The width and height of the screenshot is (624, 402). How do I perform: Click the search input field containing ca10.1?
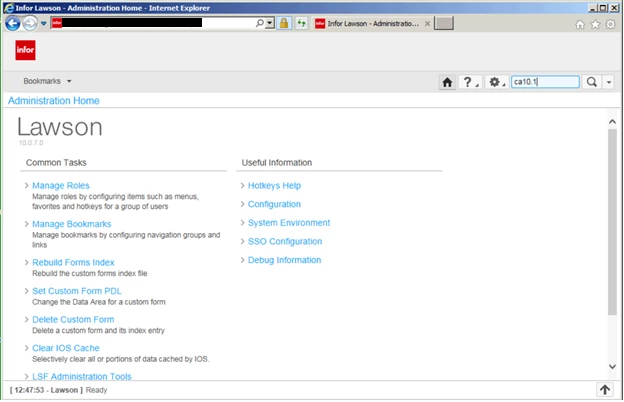pyautogui.click(x=545, y=82)
